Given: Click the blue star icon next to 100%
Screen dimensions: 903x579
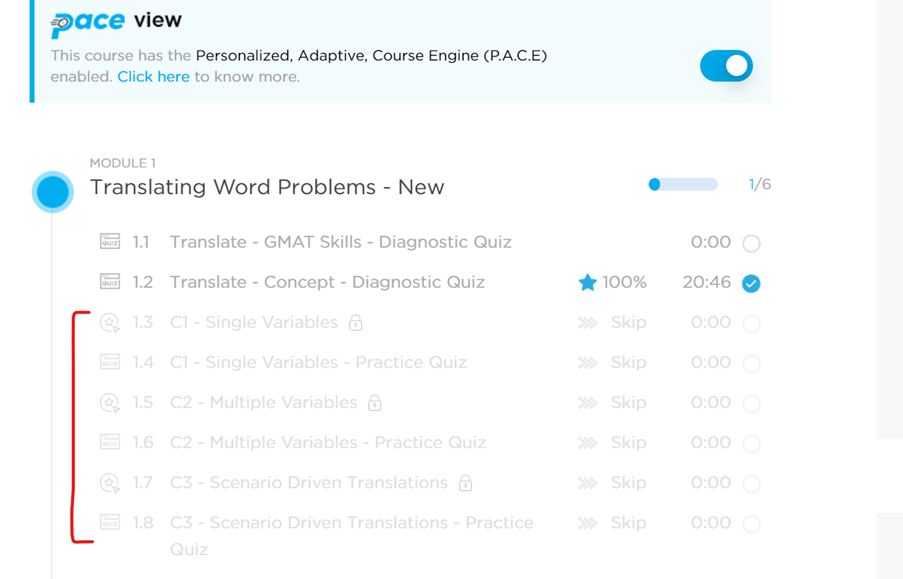Looking at the screenshot, I should (x=587, y=282).
